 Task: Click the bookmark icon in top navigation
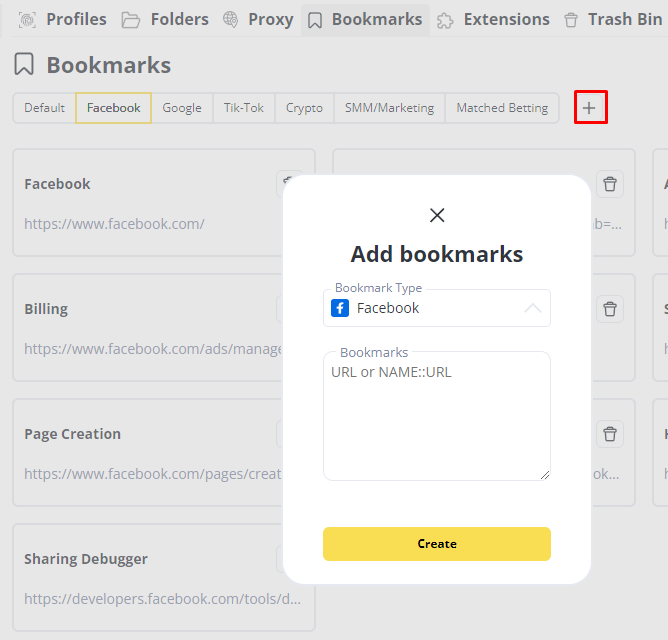tap(315, 20)
